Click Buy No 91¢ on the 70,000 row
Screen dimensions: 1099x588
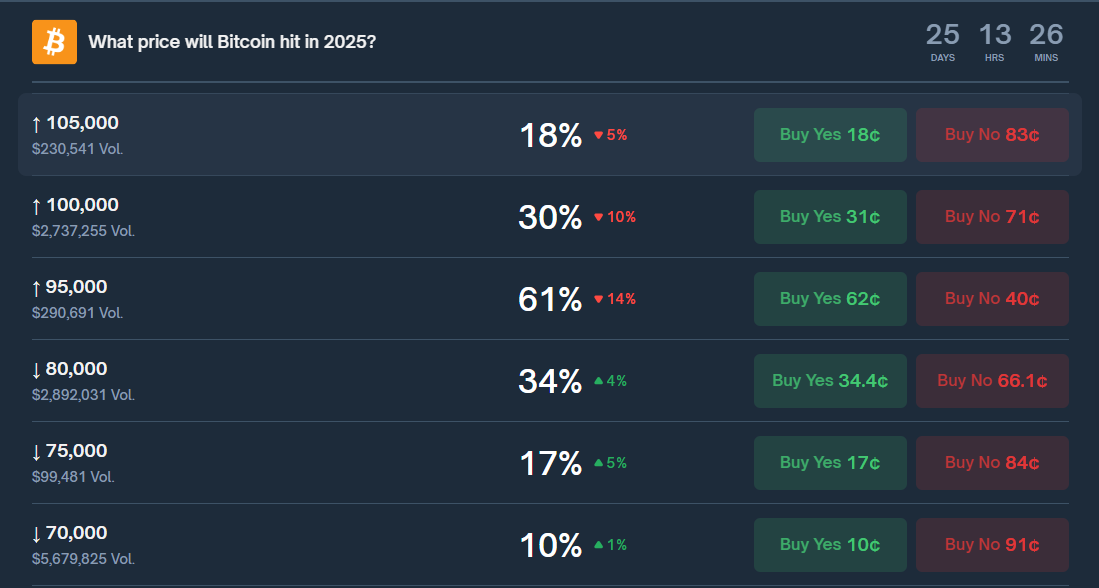pos(992,544)
